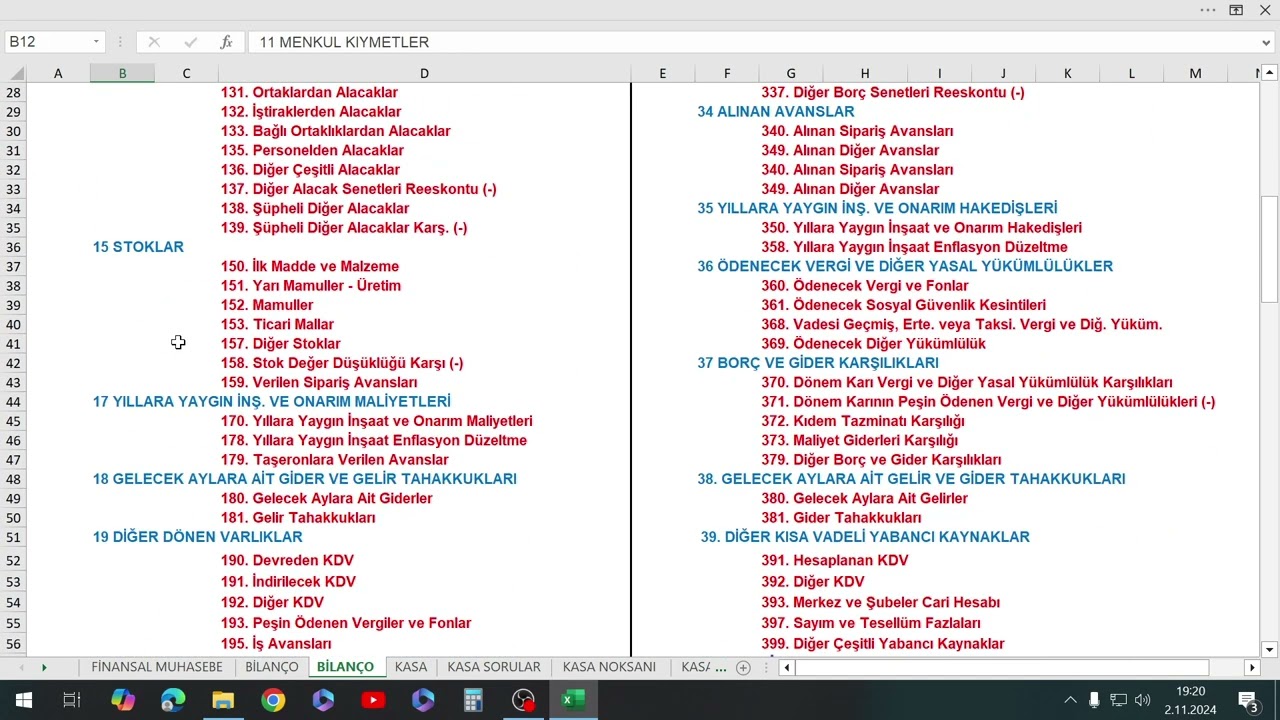Click into the formula bar text field
The image size is (1280, 720).
(x=752, y=42)
